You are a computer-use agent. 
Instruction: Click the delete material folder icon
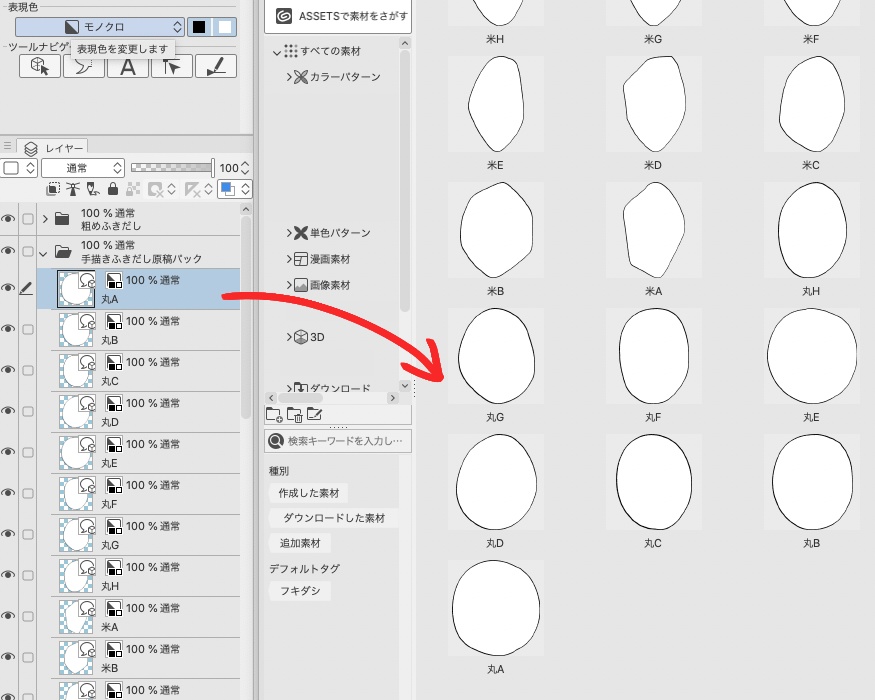[x=294, y=413]
